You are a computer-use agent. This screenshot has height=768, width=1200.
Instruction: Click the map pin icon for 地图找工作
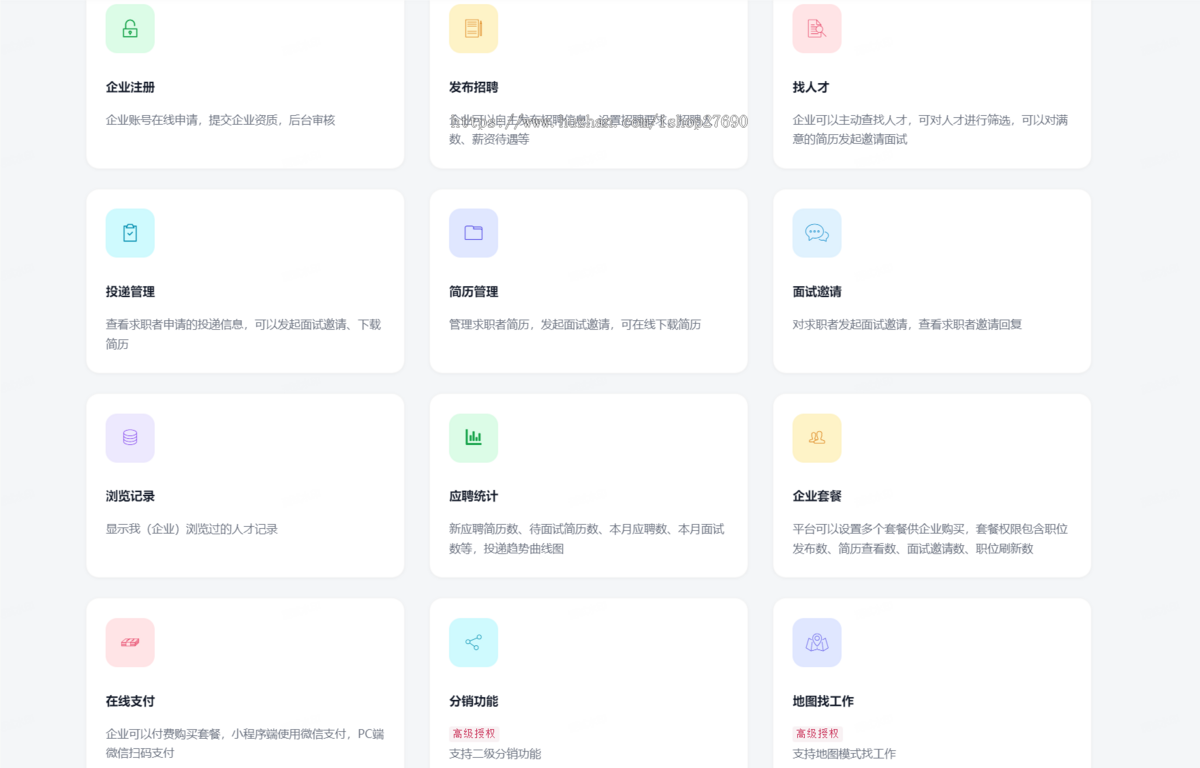[817, 642]
